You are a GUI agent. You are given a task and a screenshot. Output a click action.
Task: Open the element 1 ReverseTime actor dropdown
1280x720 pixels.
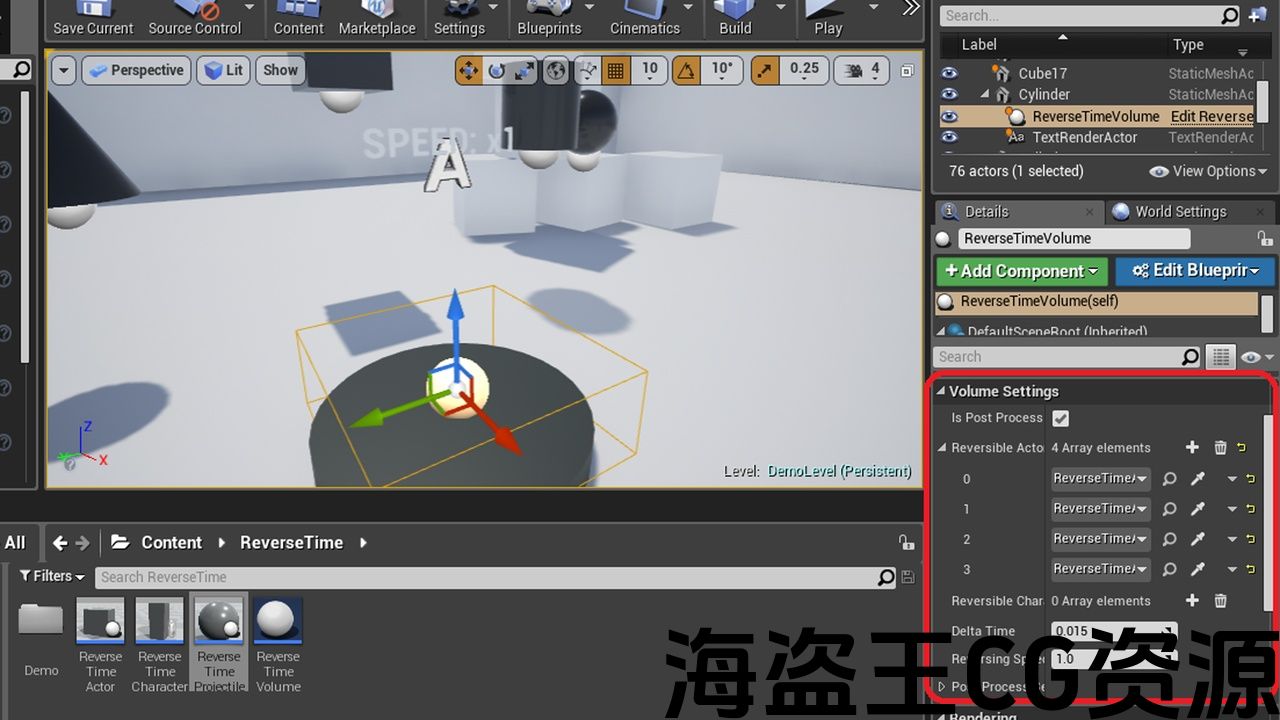tap(1100, 509)
